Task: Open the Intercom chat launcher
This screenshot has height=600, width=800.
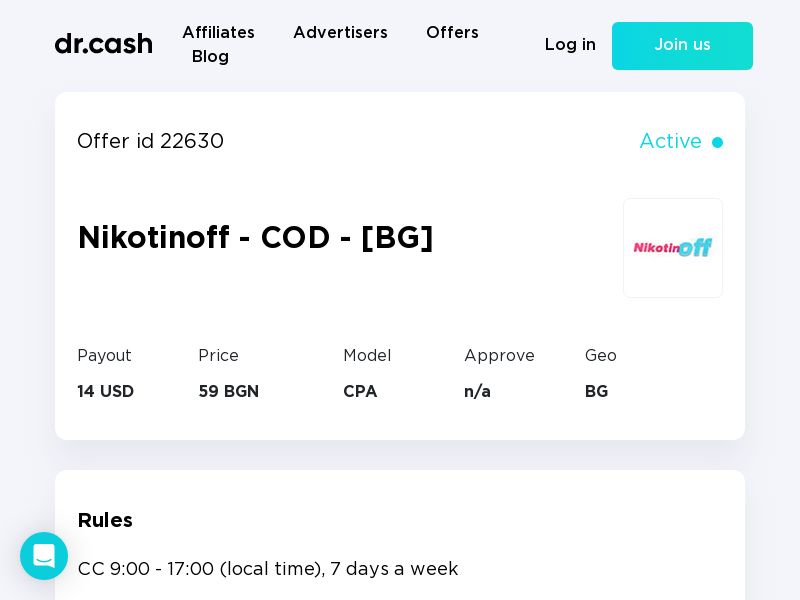Action: (44, 556)
